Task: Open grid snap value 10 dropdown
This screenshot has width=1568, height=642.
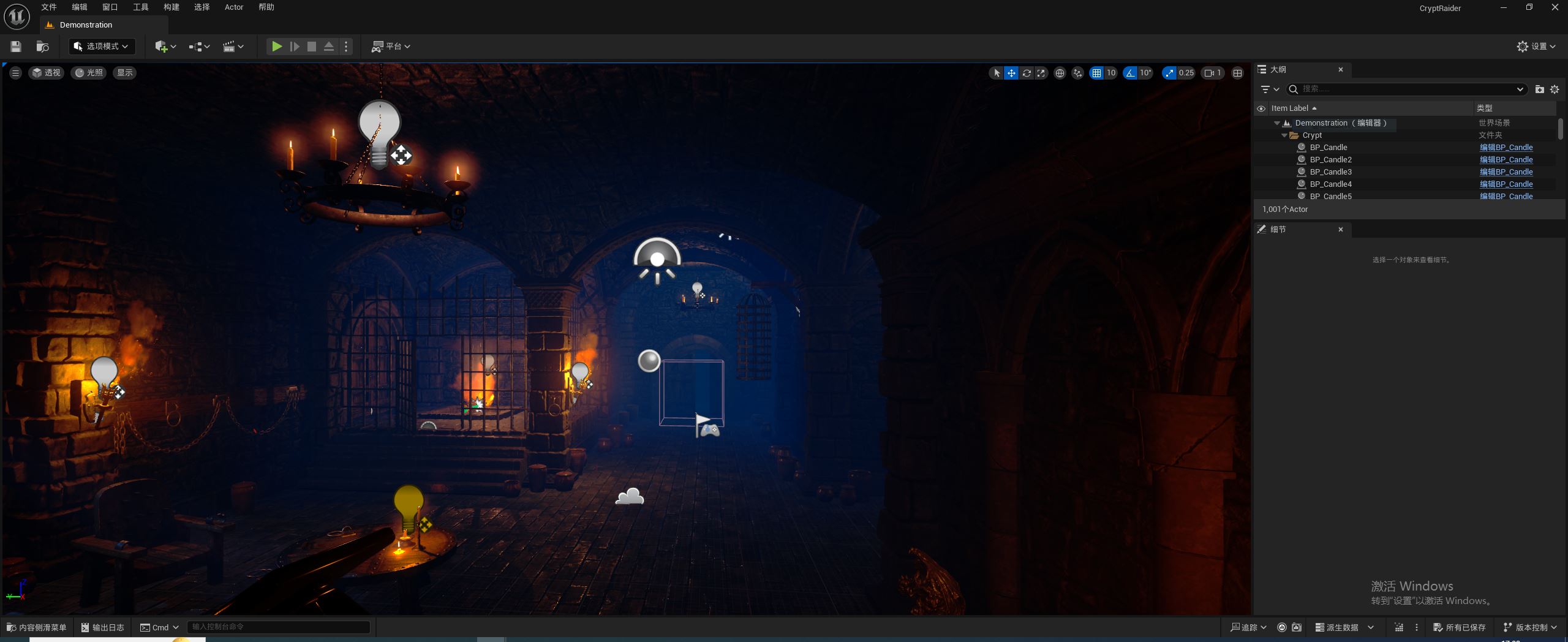Action: [x=1111, y=73]
